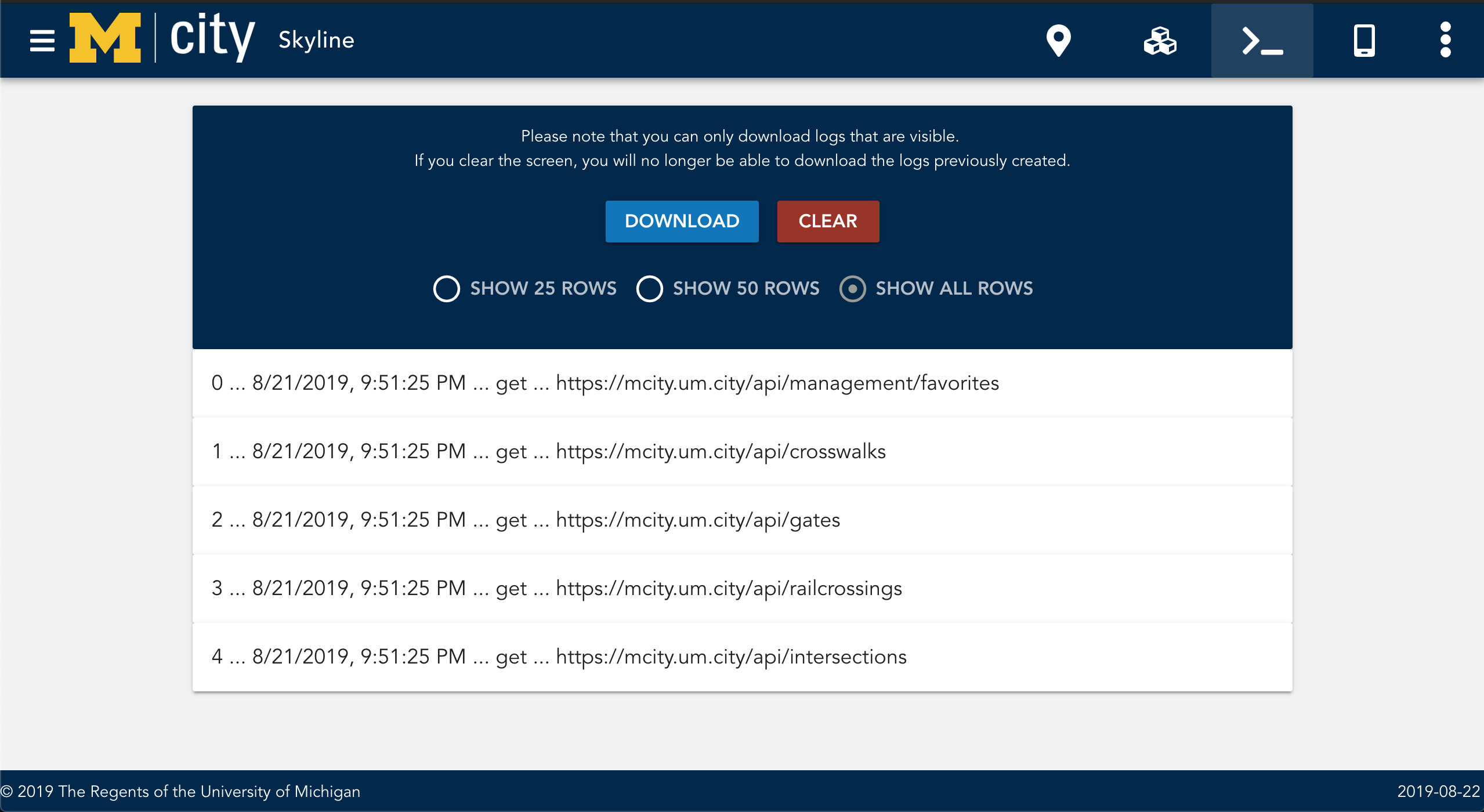The image size is (1484, 812).
Task: Select Show All Rows radio option
Action: pos(936,289)
